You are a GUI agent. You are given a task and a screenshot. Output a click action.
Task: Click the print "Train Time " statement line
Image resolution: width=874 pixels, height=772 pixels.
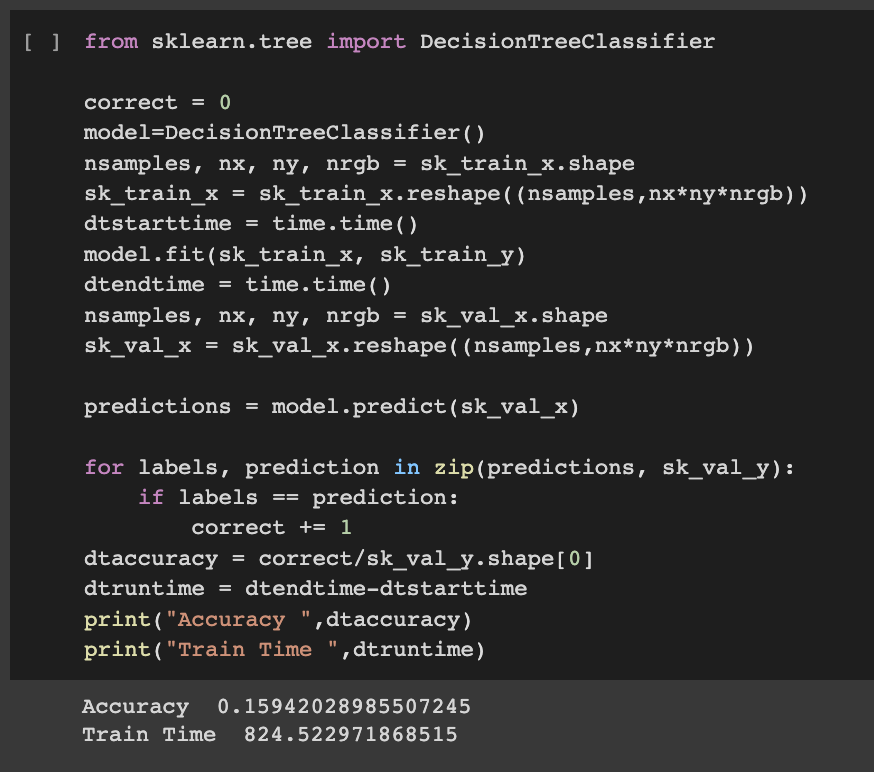coord(285,650)
